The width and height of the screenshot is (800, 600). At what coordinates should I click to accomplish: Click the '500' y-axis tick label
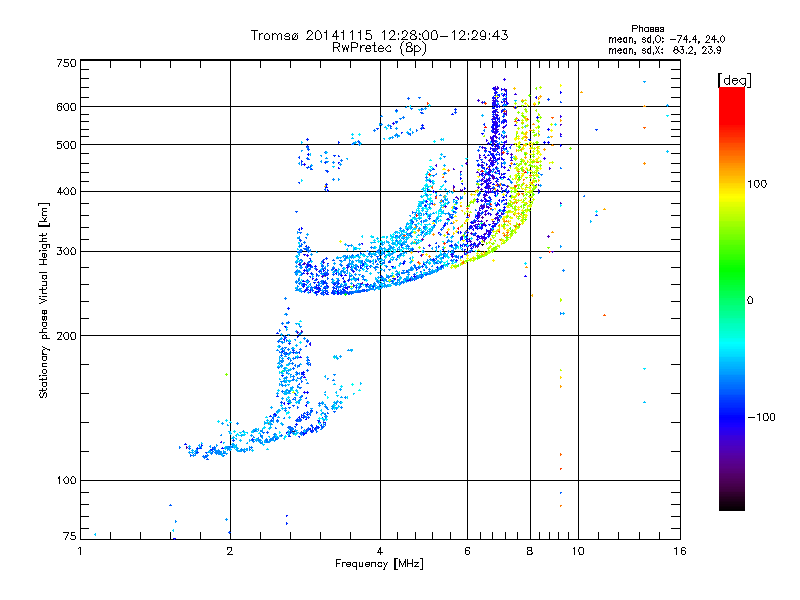[66, 145]
